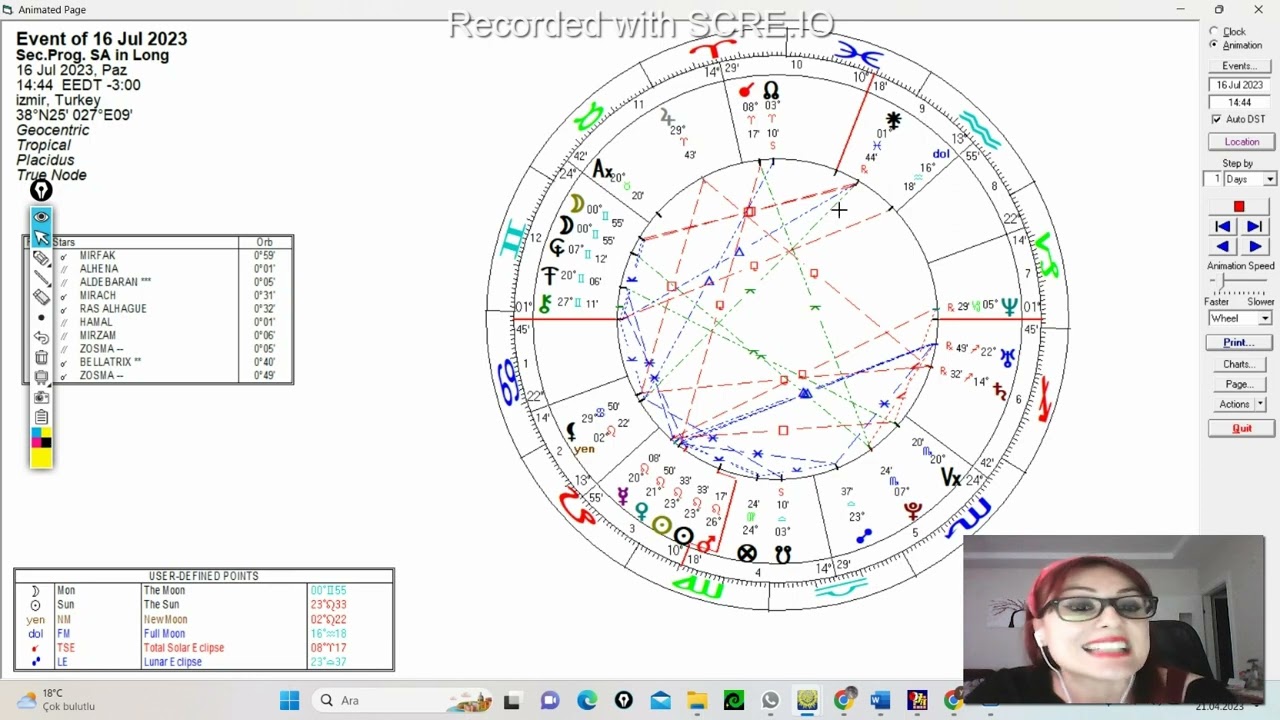Open the Task View taskbar icon
The height and width of the screenshot is (720, 1280).
click(x=512, y=700)
